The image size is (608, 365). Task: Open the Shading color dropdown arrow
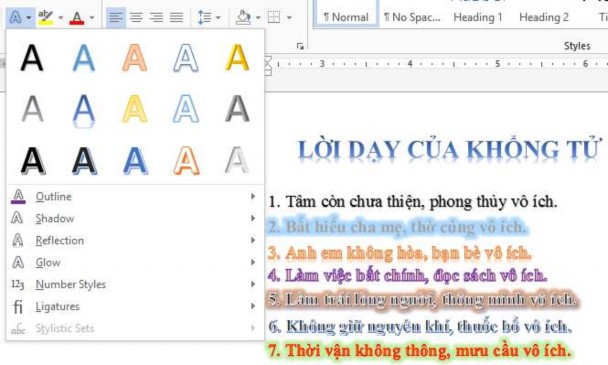tap(258, 18)
